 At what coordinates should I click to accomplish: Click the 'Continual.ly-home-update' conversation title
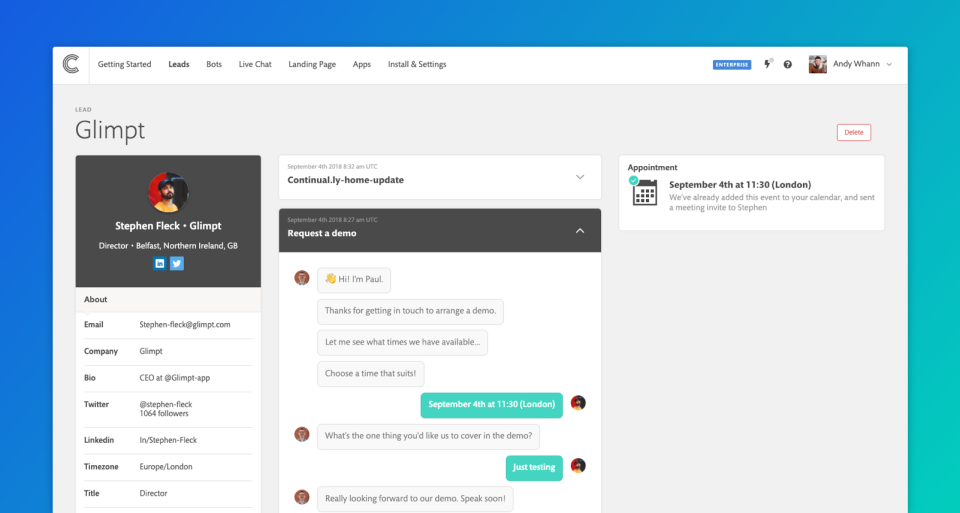(345, 180)
